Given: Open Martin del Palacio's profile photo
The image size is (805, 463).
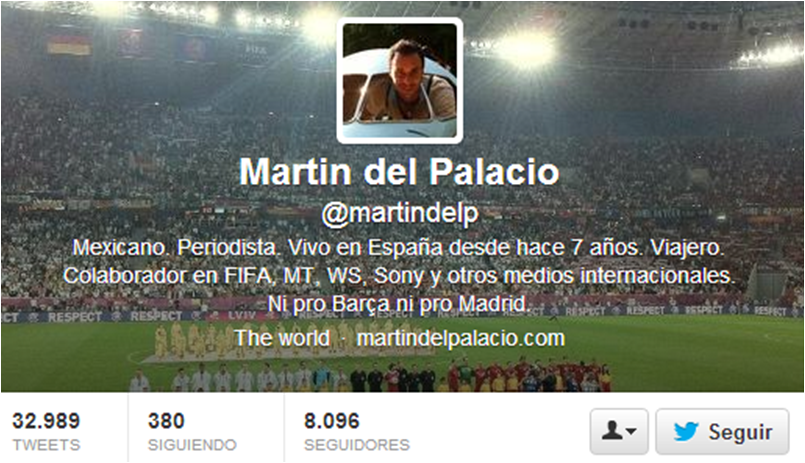Looking at the screenshot, I should coord(400,81).
